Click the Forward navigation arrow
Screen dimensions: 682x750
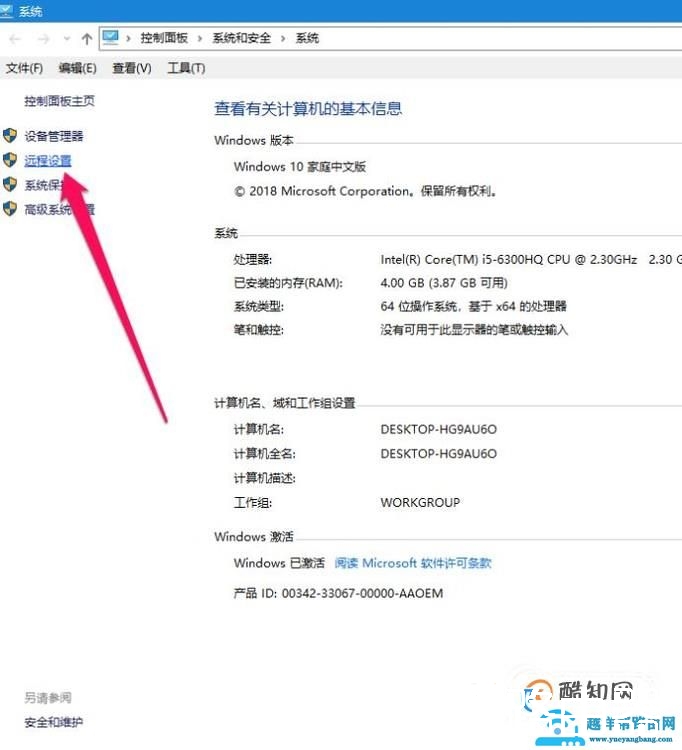[43, 39]
